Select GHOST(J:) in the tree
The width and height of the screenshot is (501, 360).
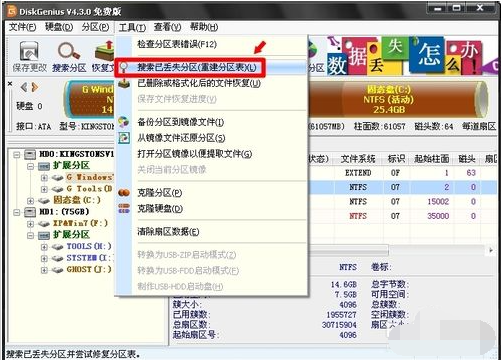pyautogui.click(x=89, y=269)
